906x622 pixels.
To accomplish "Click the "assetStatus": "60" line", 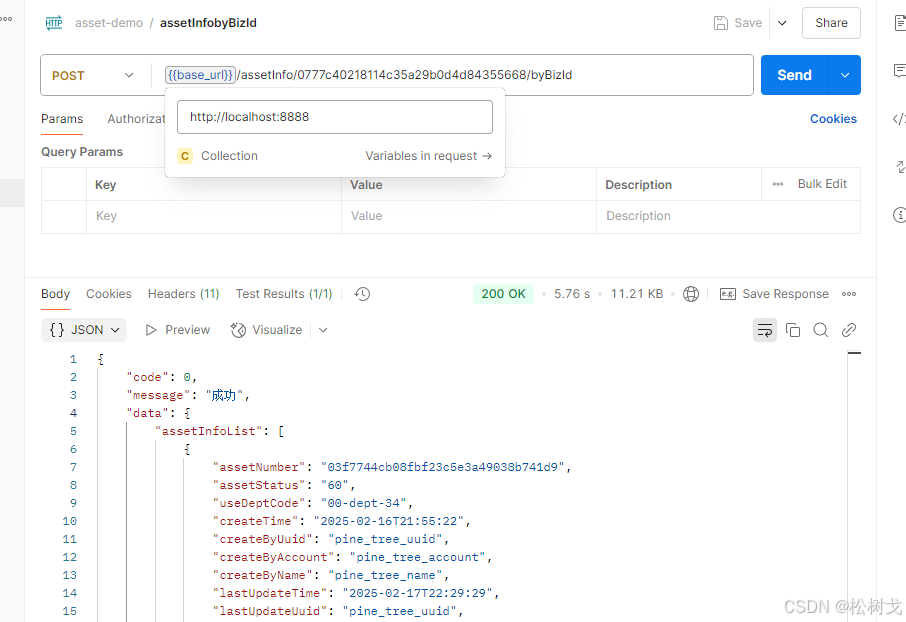I will (284, 485).
